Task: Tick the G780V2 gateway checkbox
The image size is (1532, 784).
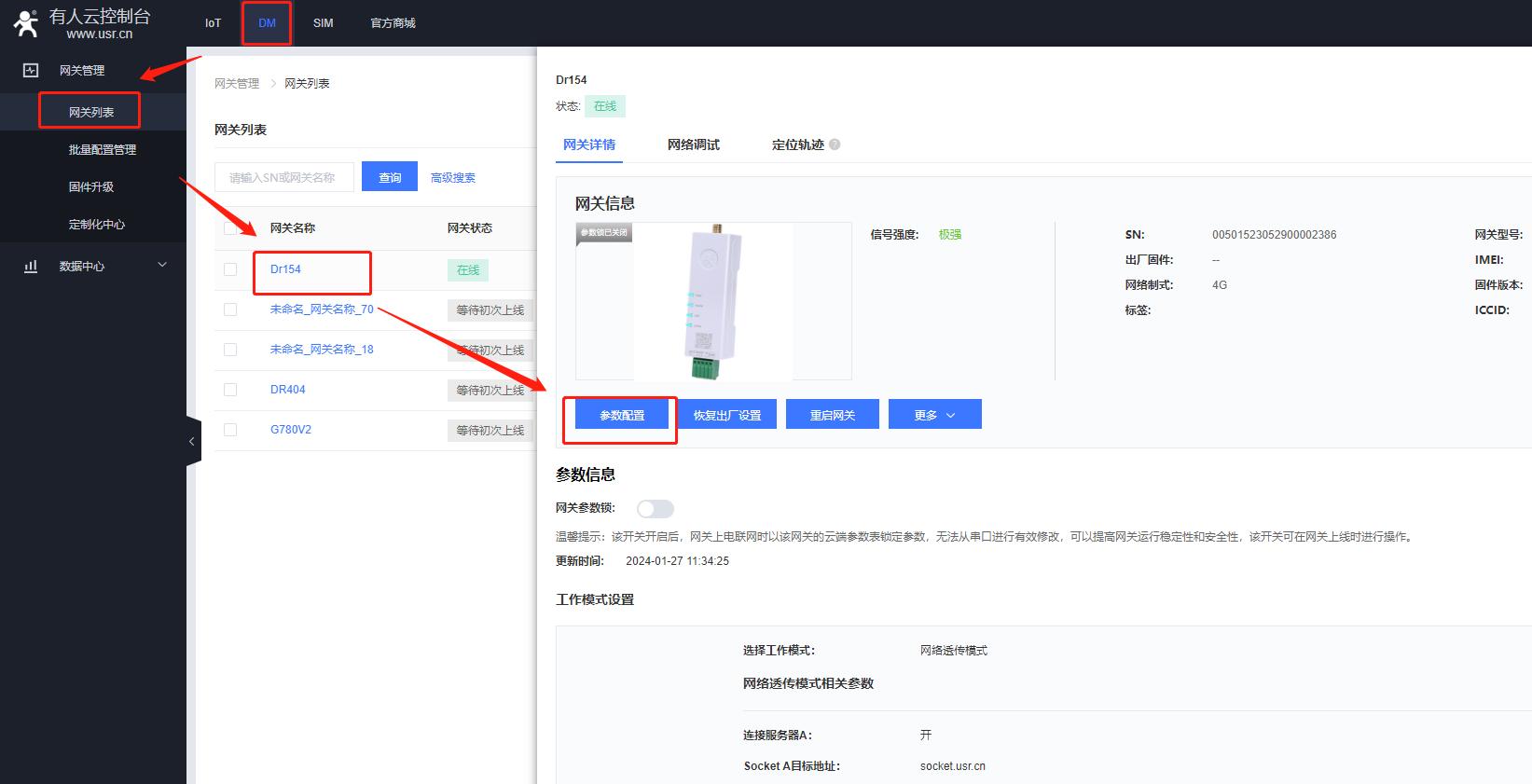Action: [230, 430]
